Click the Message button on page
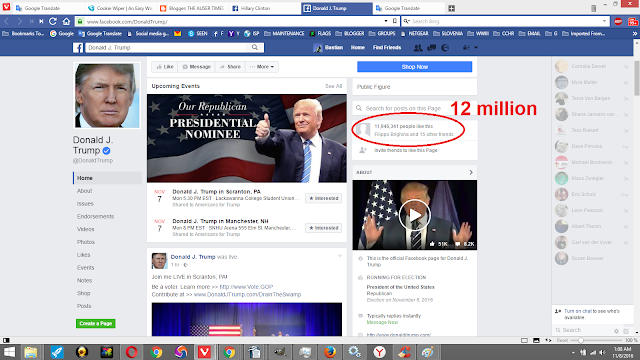Image resolution: width=640 pixels, height=360 pixels. point(196,67)
